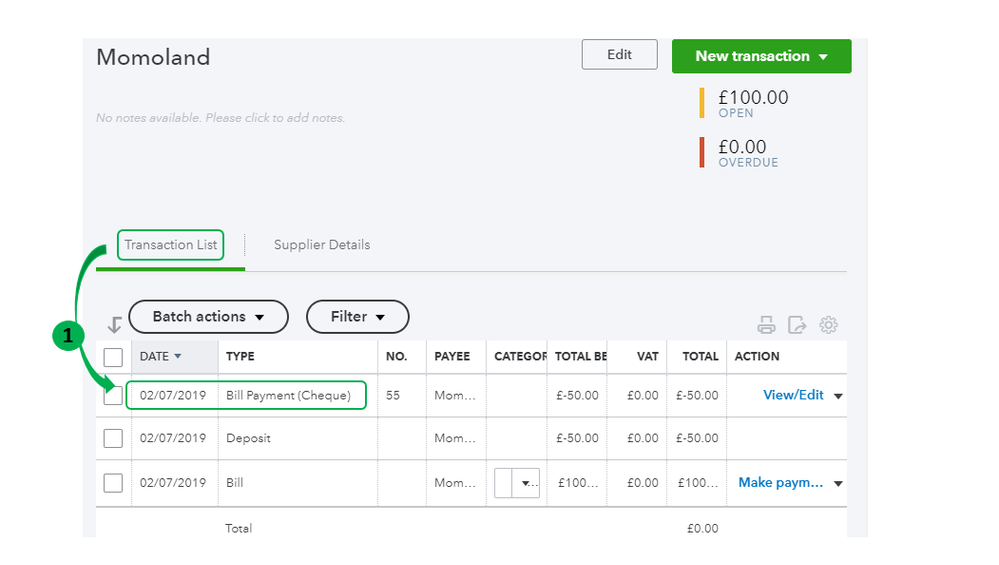Viewport: 999px width, 565px height.
Task: Open the category combo box in the Bill row
Action: 517,483
